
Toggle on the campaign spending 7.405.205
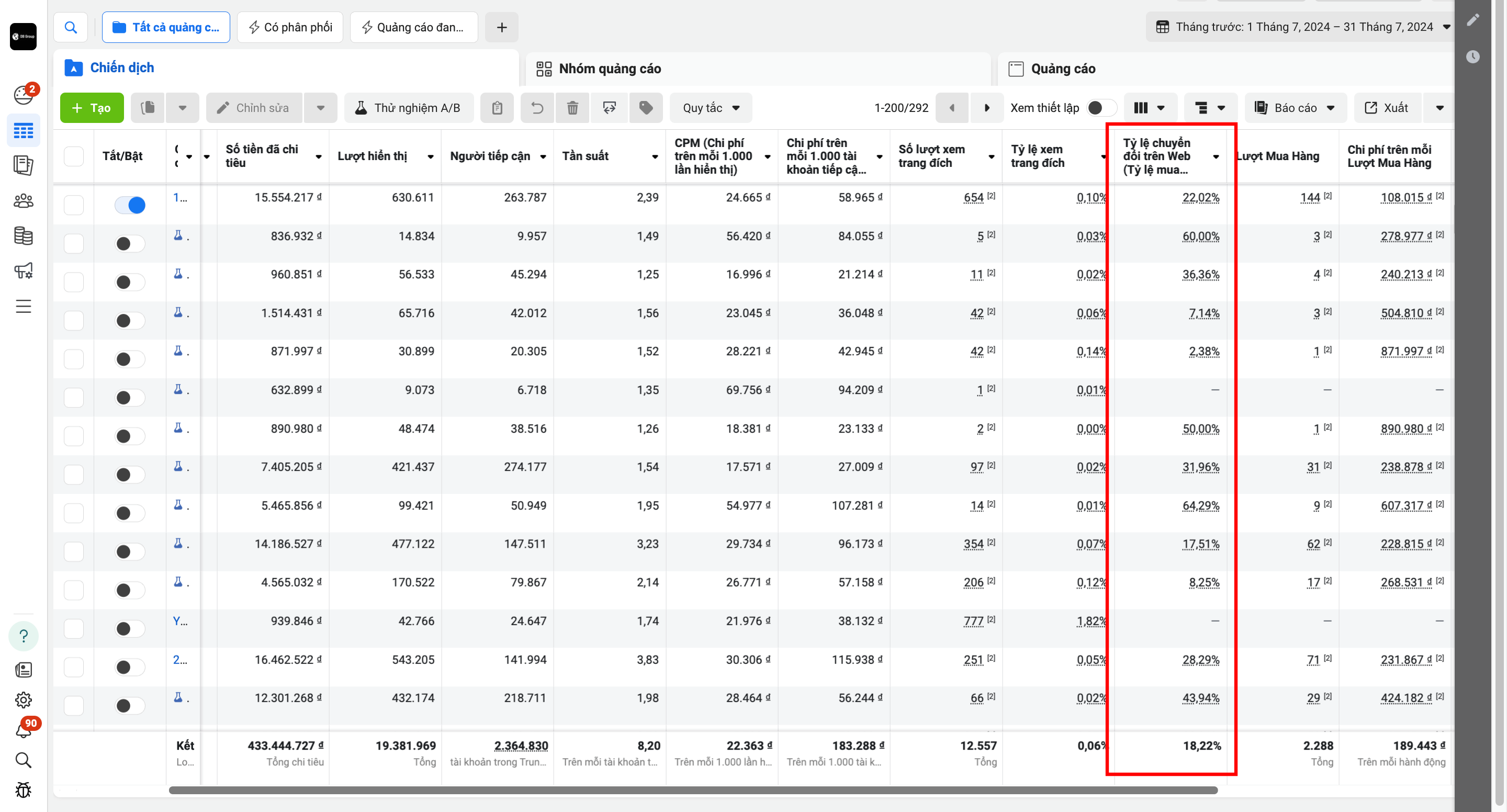pos(130,474)
